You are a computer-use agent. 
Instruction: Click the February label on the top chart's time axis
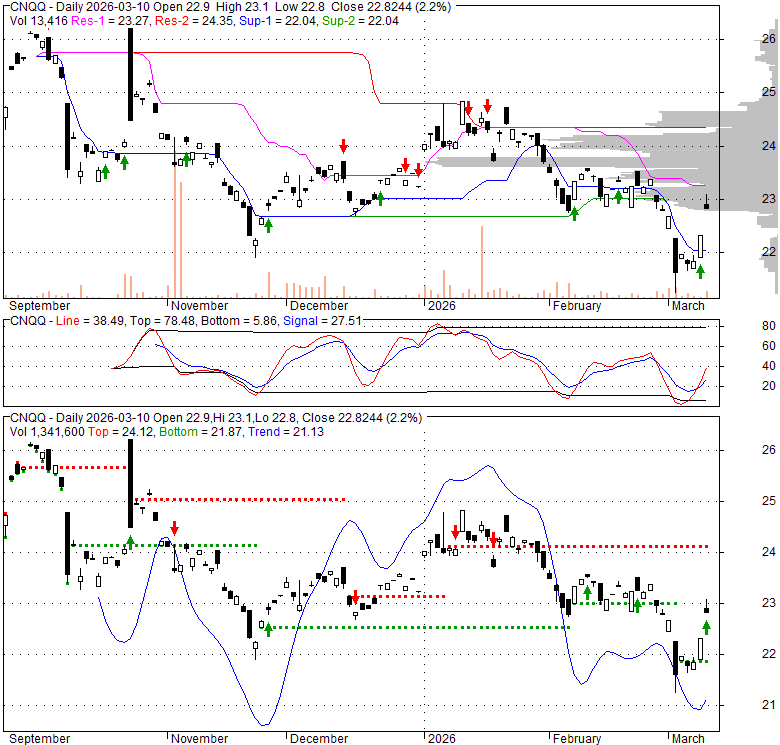click(576, 306)
